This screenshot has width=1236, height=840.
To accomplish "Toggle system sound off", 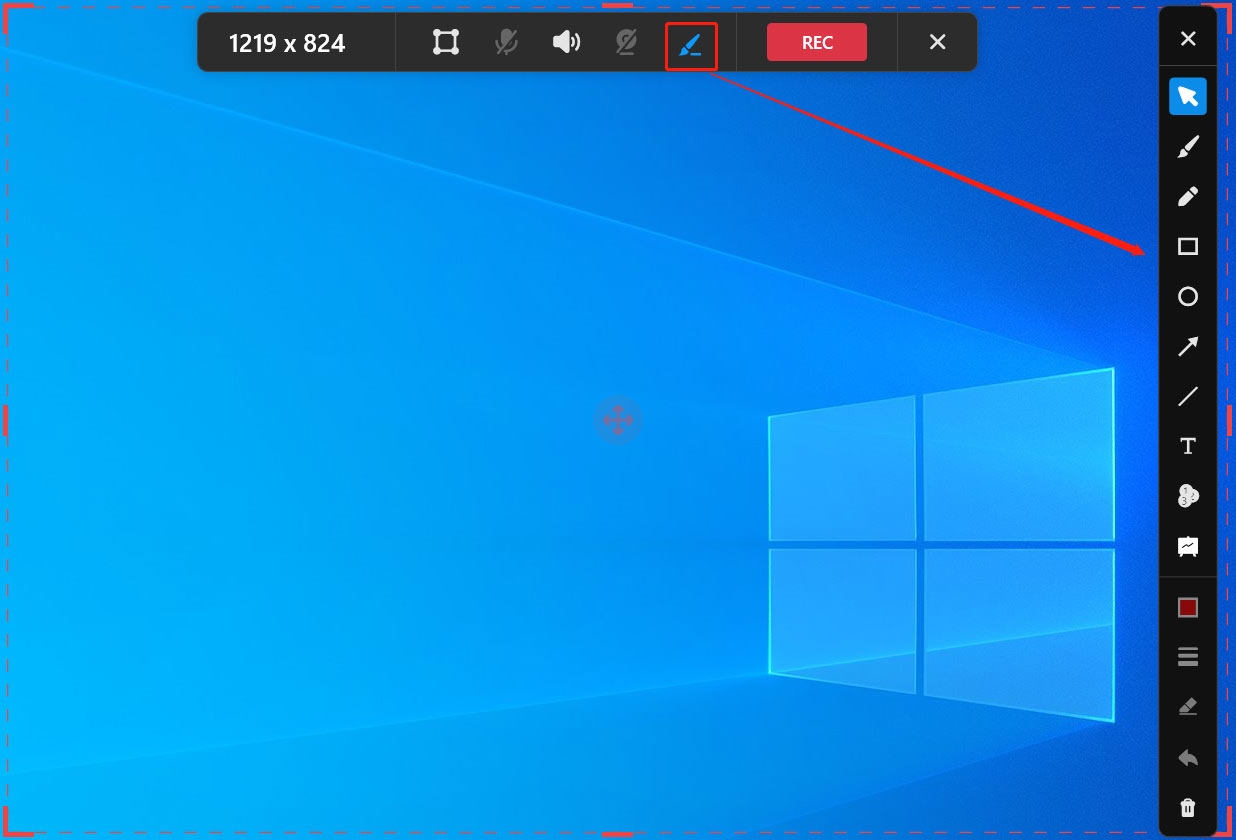I will (566, 42).
